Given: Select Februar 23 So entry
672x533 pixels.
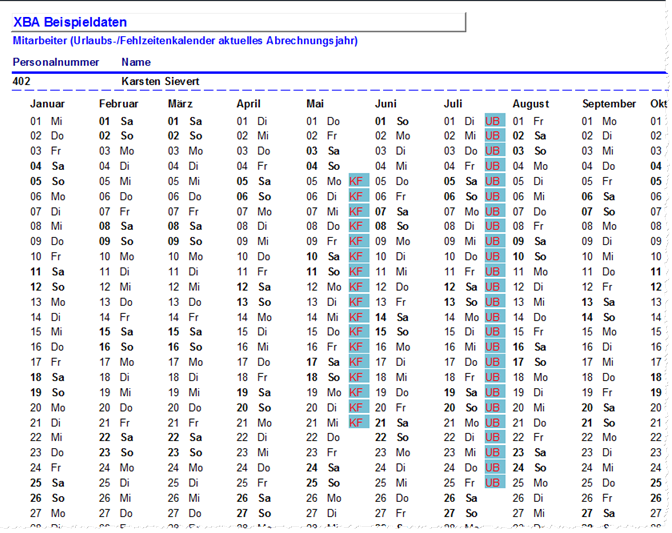Looking at the screenshot, I should (x=116, y=453).
